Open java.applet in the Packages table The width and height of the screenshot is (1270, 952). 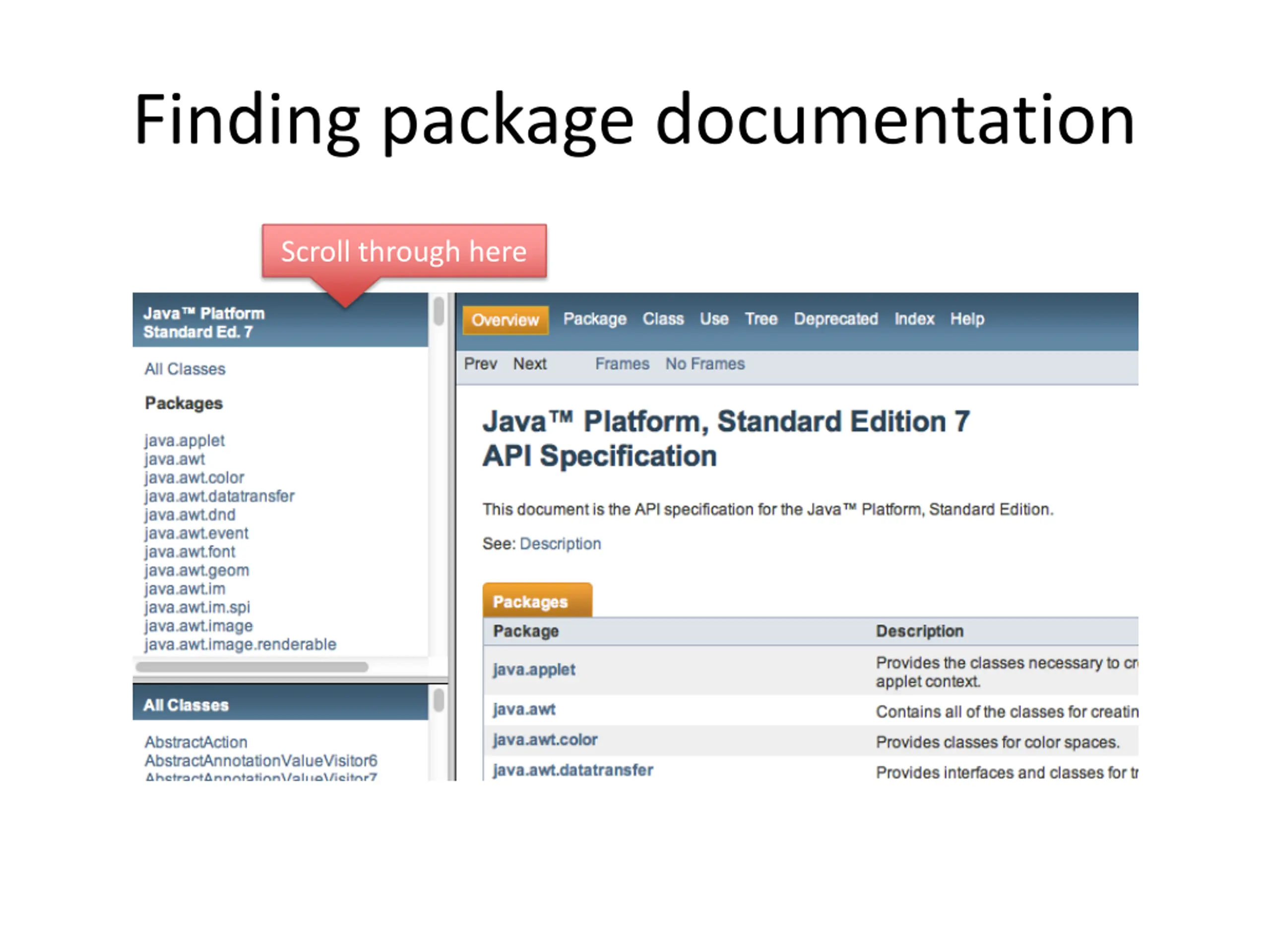[x=534, y=670]
